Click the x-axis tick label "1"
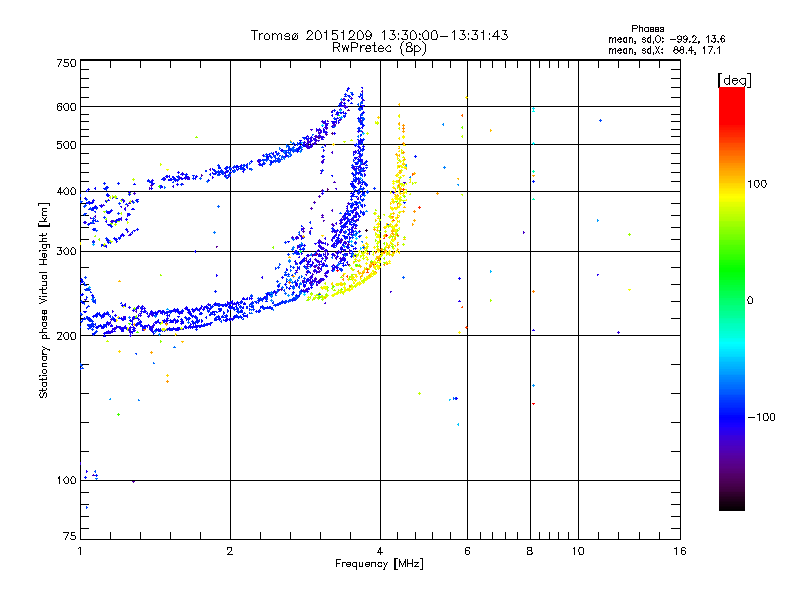The image size is (800, 600). click(x=80, y=551)
